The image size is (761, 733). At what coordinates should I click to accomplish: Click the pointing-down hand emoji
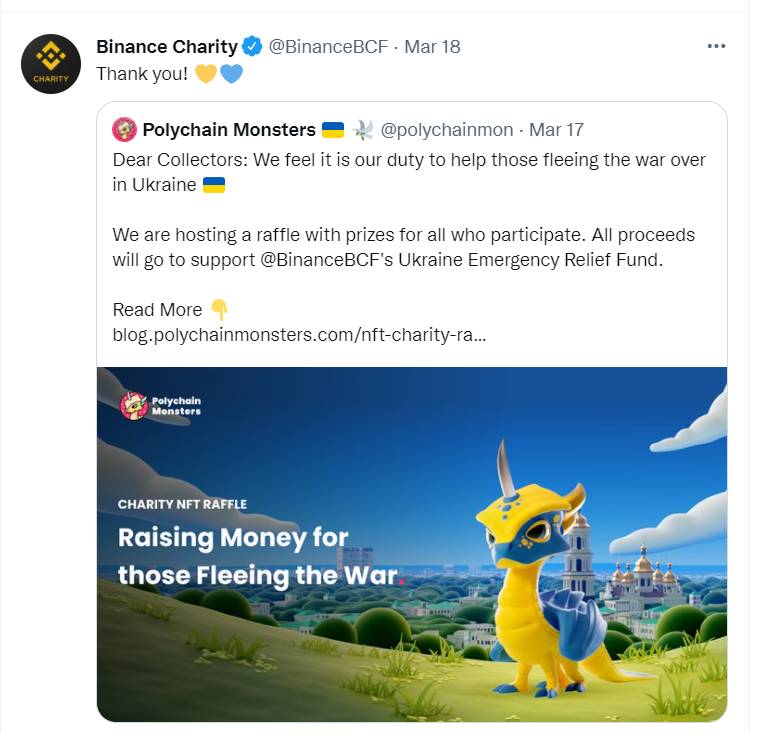219,310
